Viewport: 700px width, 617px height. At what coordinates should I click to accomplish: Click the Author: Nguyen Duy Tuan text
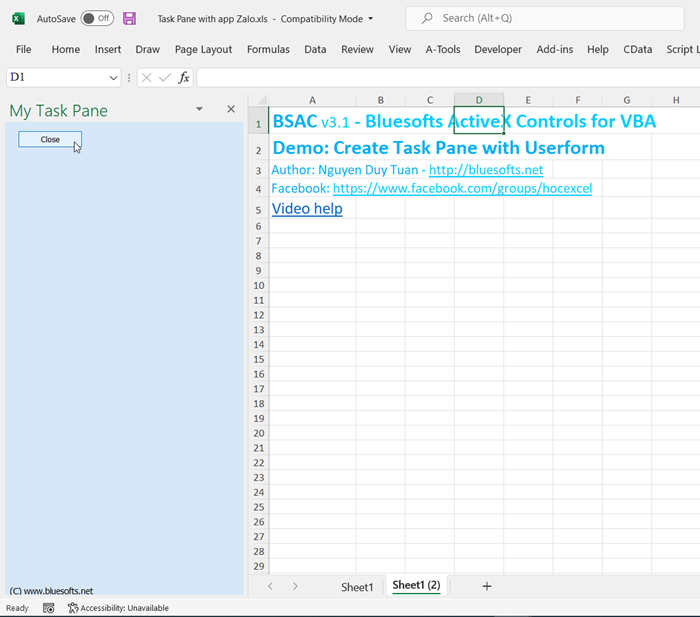(x=345, y=170)
